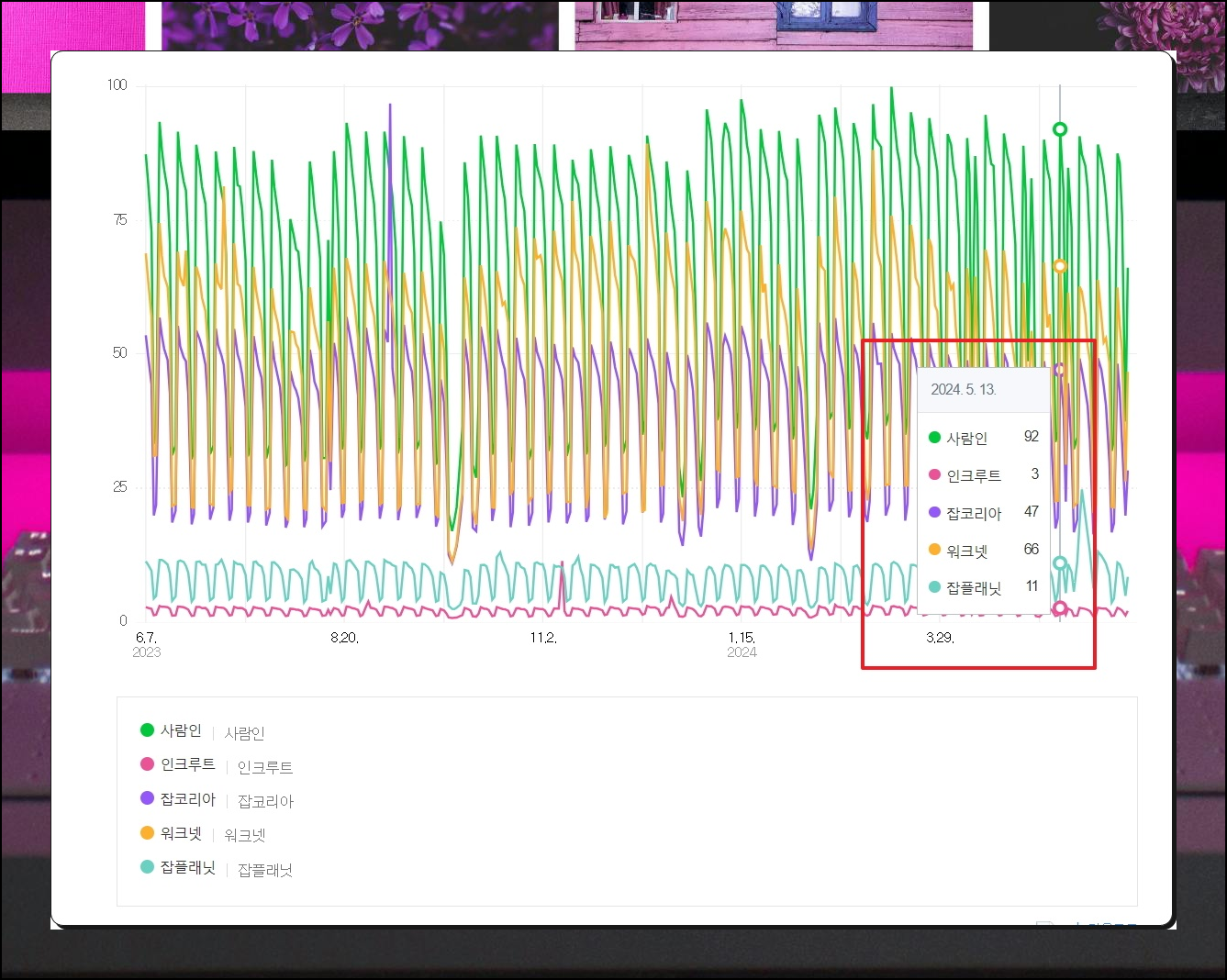Toggle the 인크루트 series in the legend
The height and width of the screenshot is (980, 1227).
pos(178,764)
